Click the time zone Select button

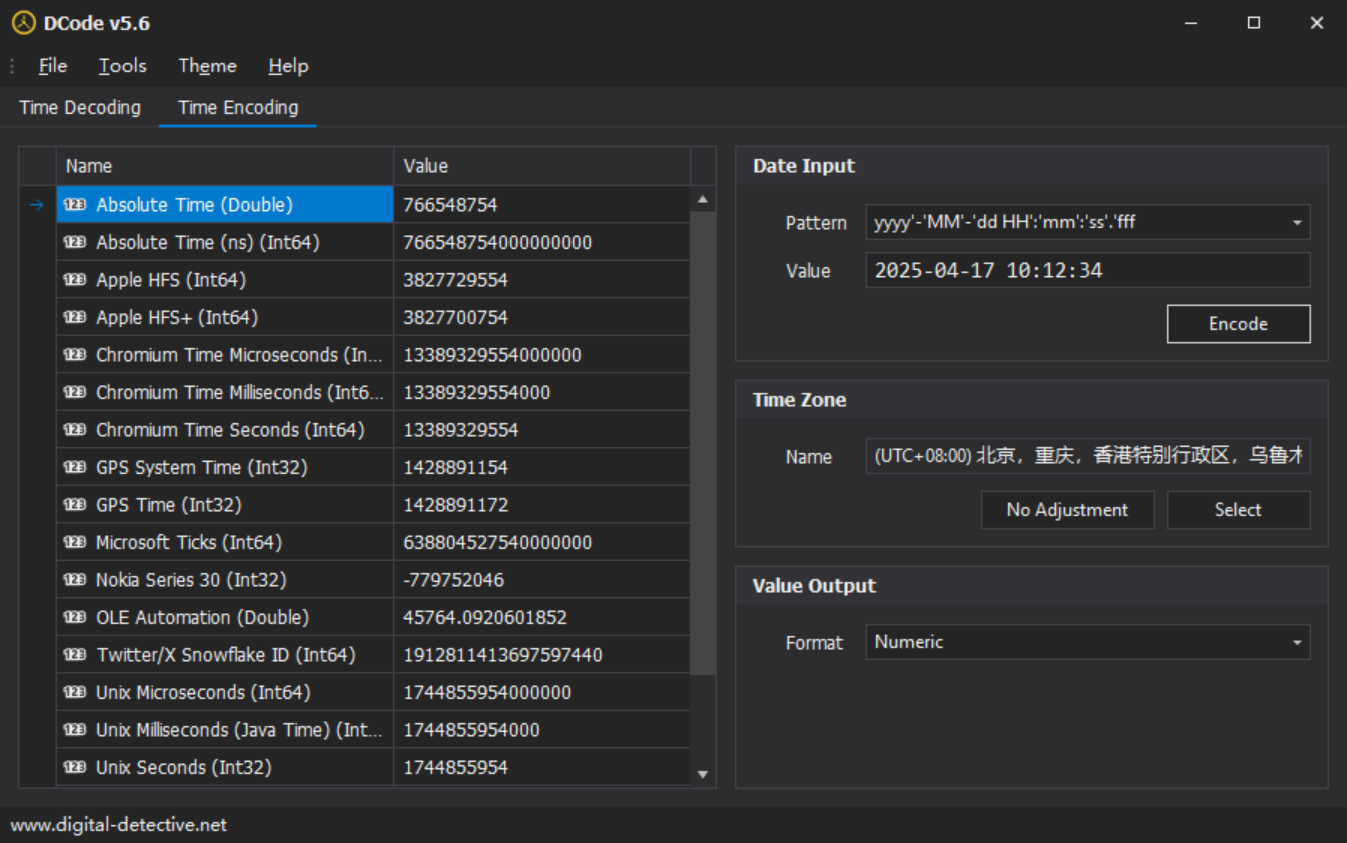[1238, 510]
